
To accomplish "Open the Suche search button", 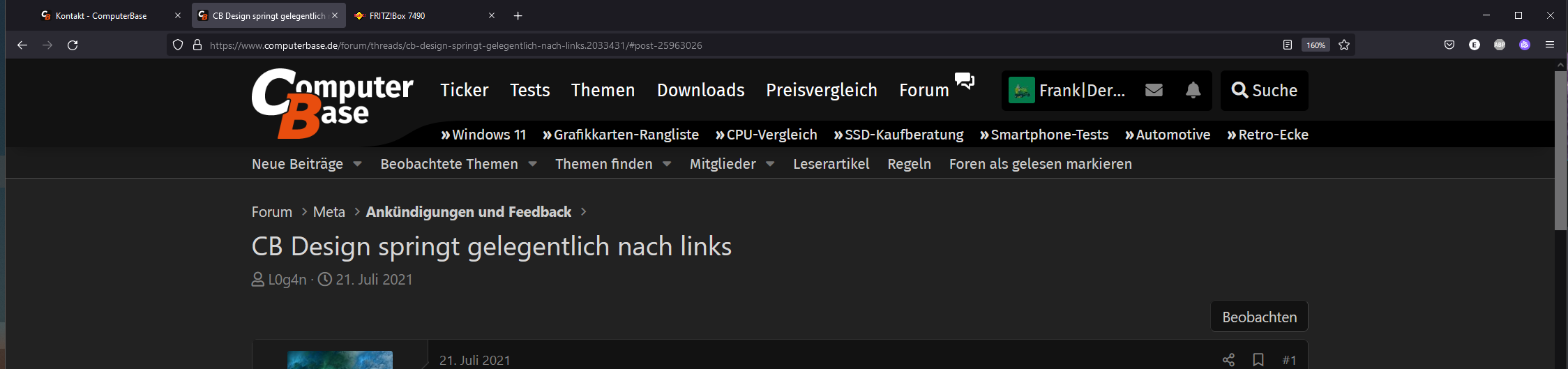I will (x=1264, y=91).
